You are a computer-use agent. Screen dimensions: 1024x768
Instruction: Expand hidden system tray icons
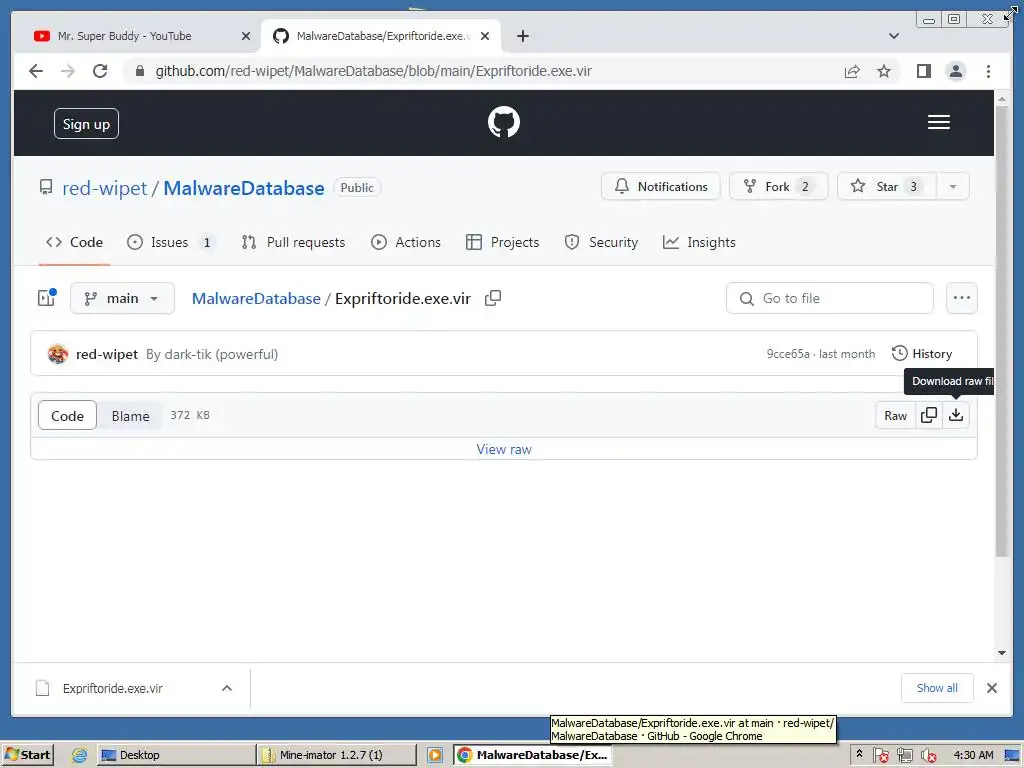(x=859, y=754)
